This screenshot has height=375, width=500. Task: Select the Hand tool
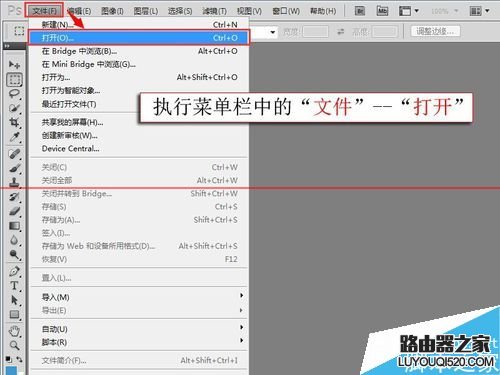coord(14,331)
